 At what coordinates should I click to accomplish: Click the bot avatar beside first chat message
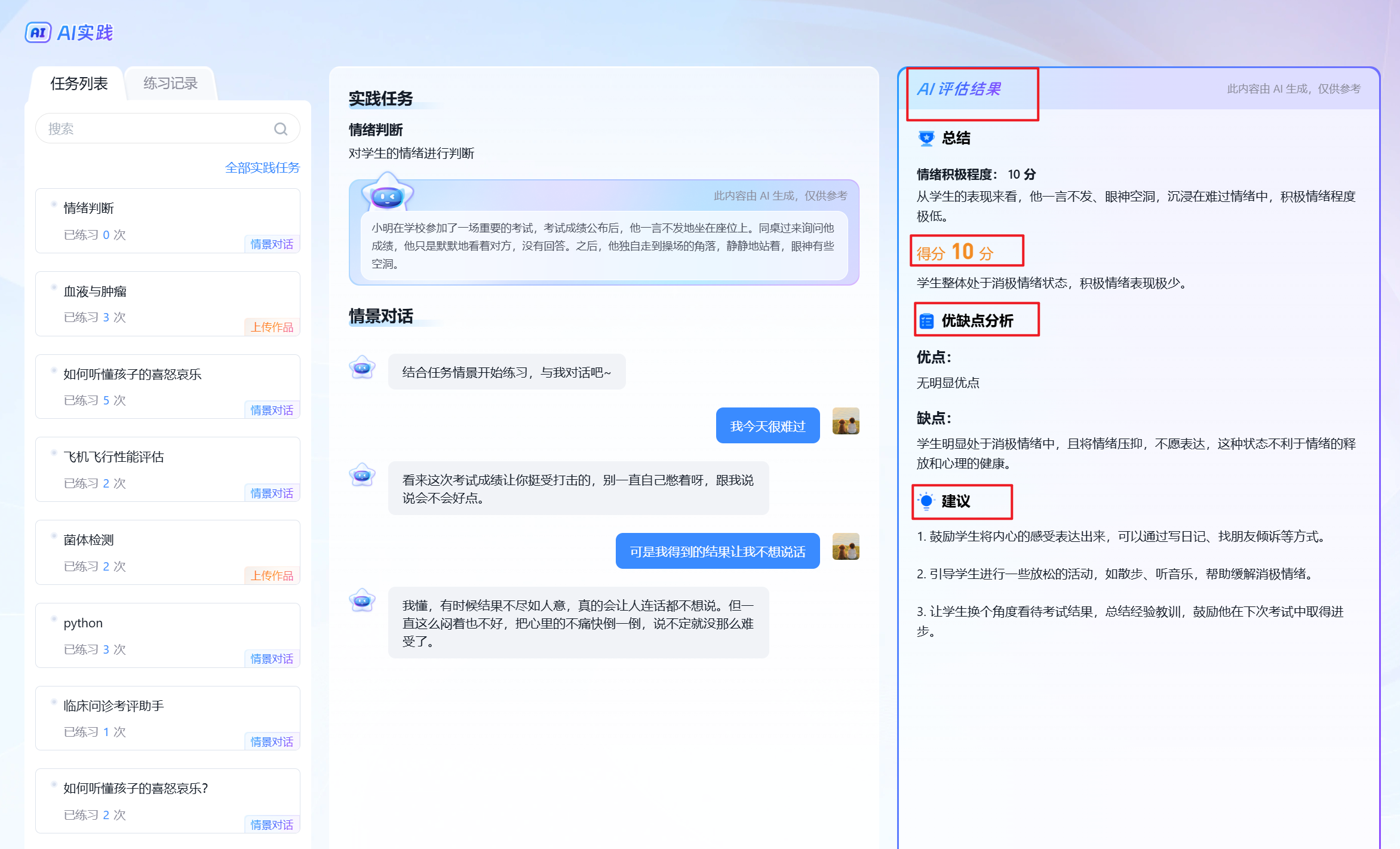pyautogui.click(x=363, y=368)
